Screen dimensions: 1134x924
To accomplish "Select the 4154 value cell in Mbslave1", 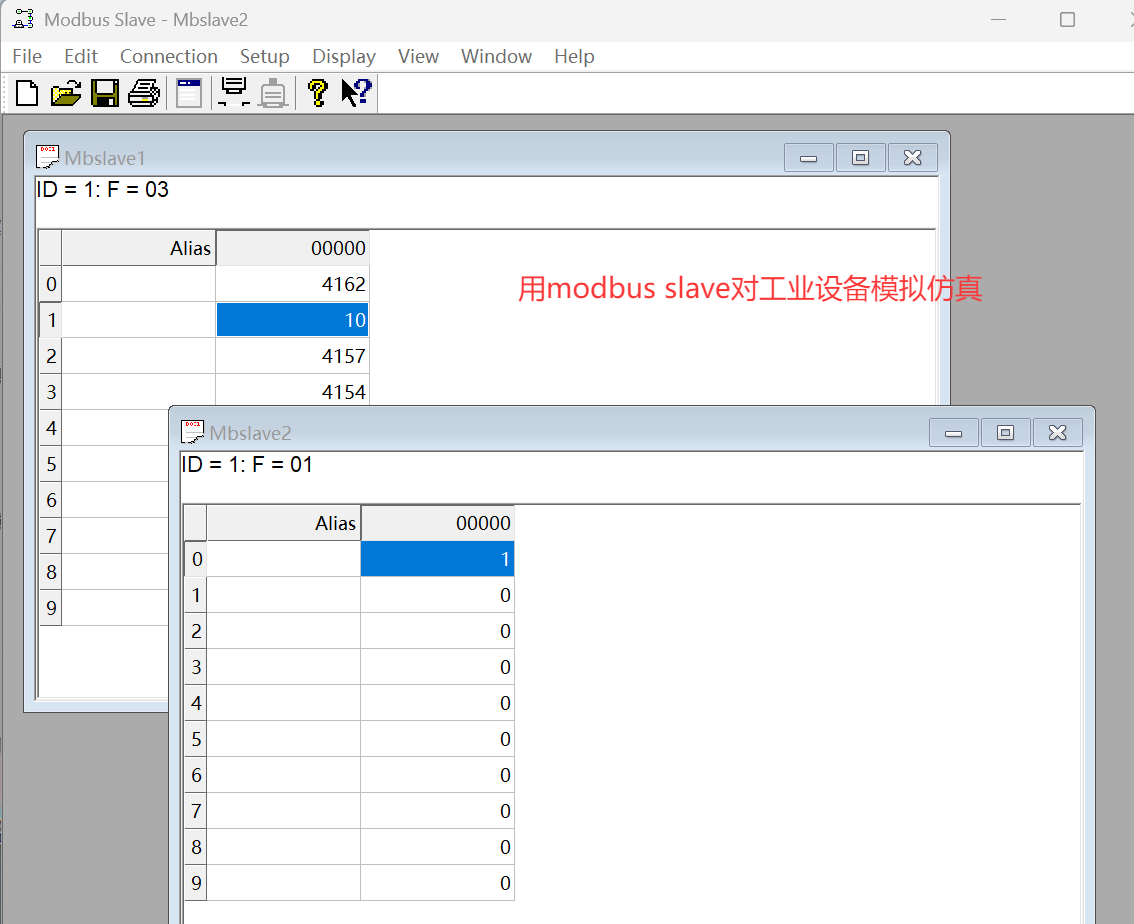I will (292, 390).
